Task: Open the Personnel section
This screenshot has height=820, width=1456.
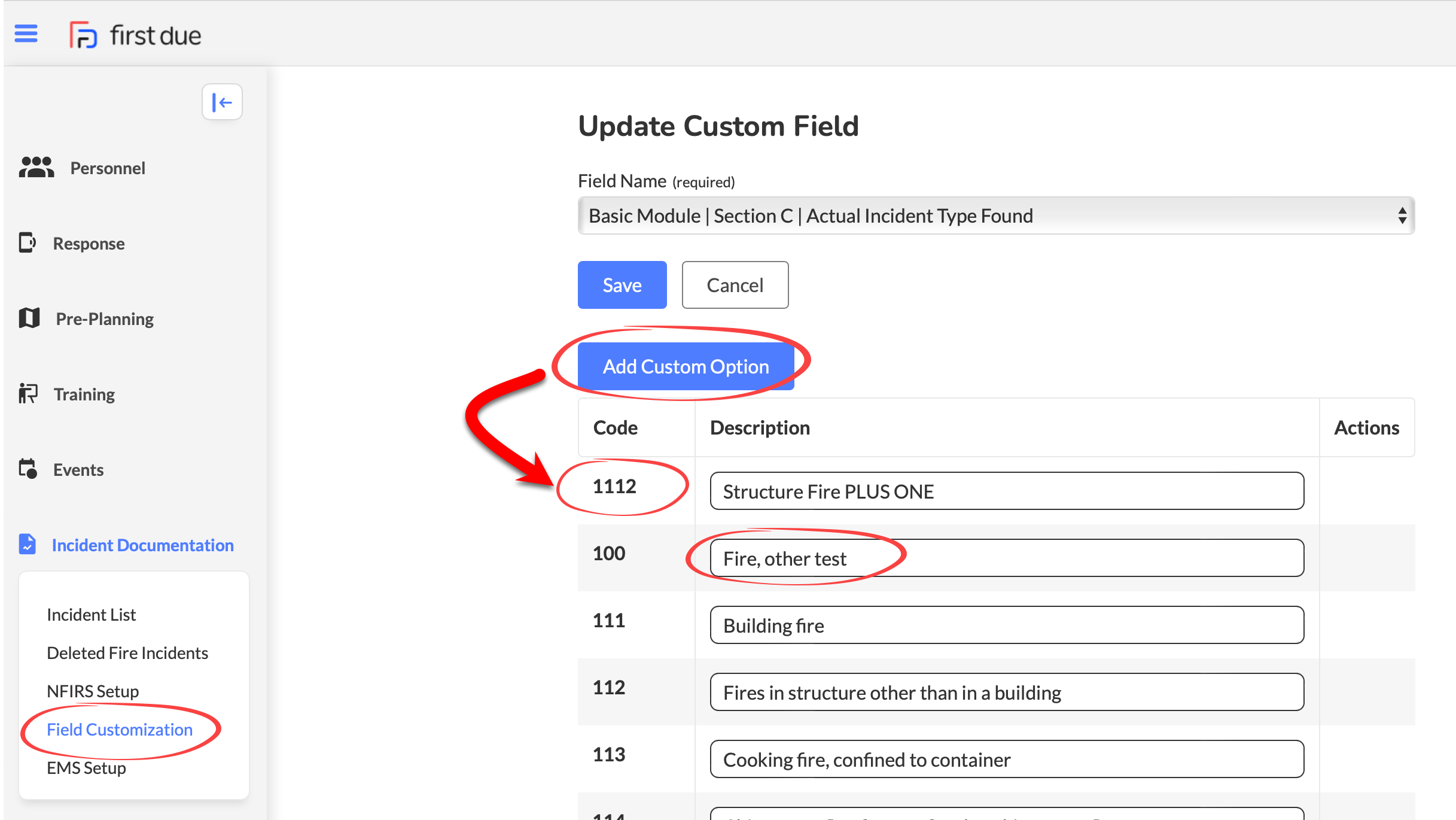Action: tap(108, 168)
